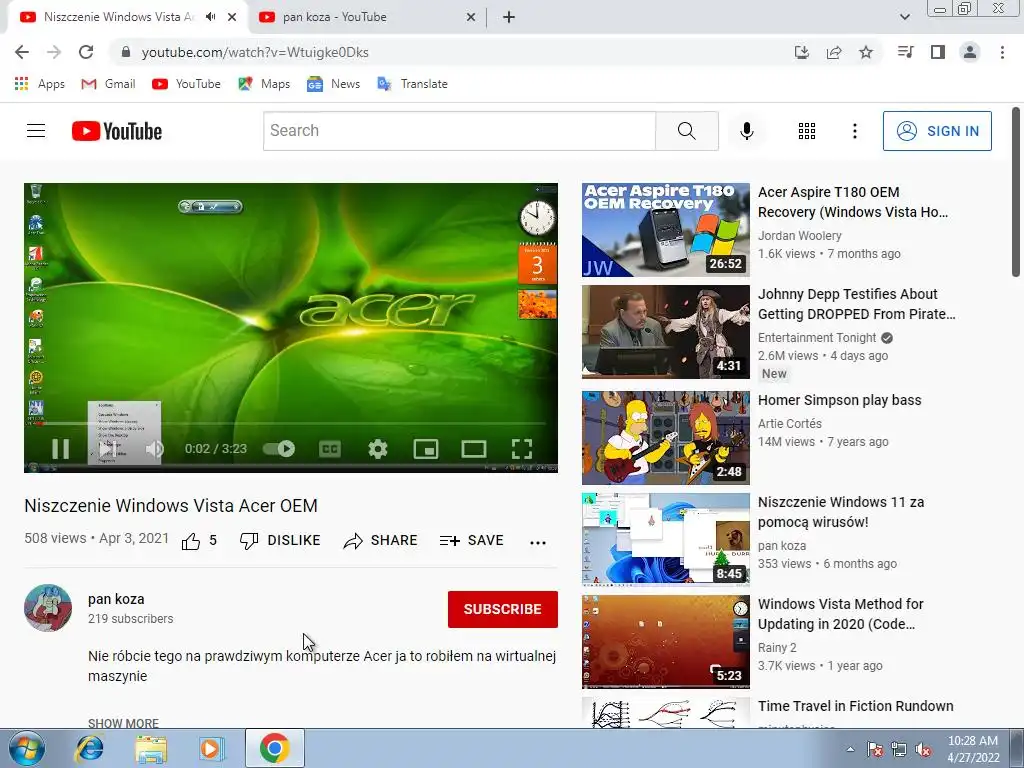Screen dimensions: 1024x768
Task: Open the YouTube apps grid
Action: point(807,131)
